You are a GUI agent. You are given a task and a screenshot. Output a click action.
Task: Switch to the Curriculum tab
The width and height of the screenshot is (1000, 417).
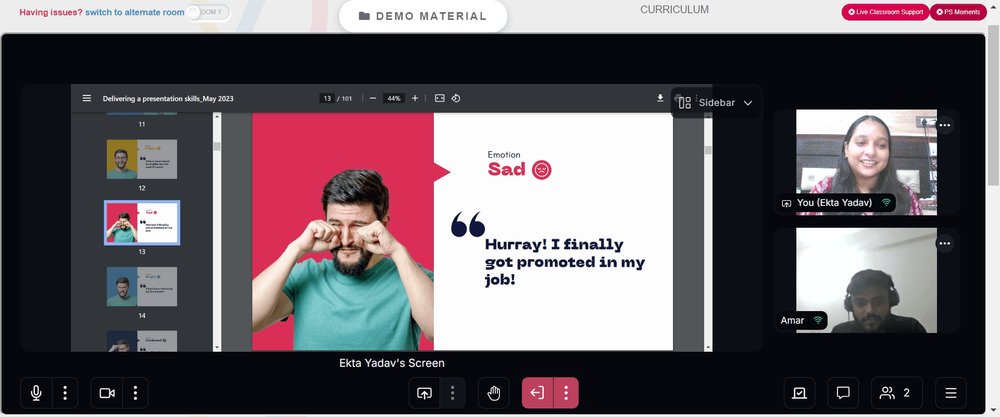(x=674, y=10)
